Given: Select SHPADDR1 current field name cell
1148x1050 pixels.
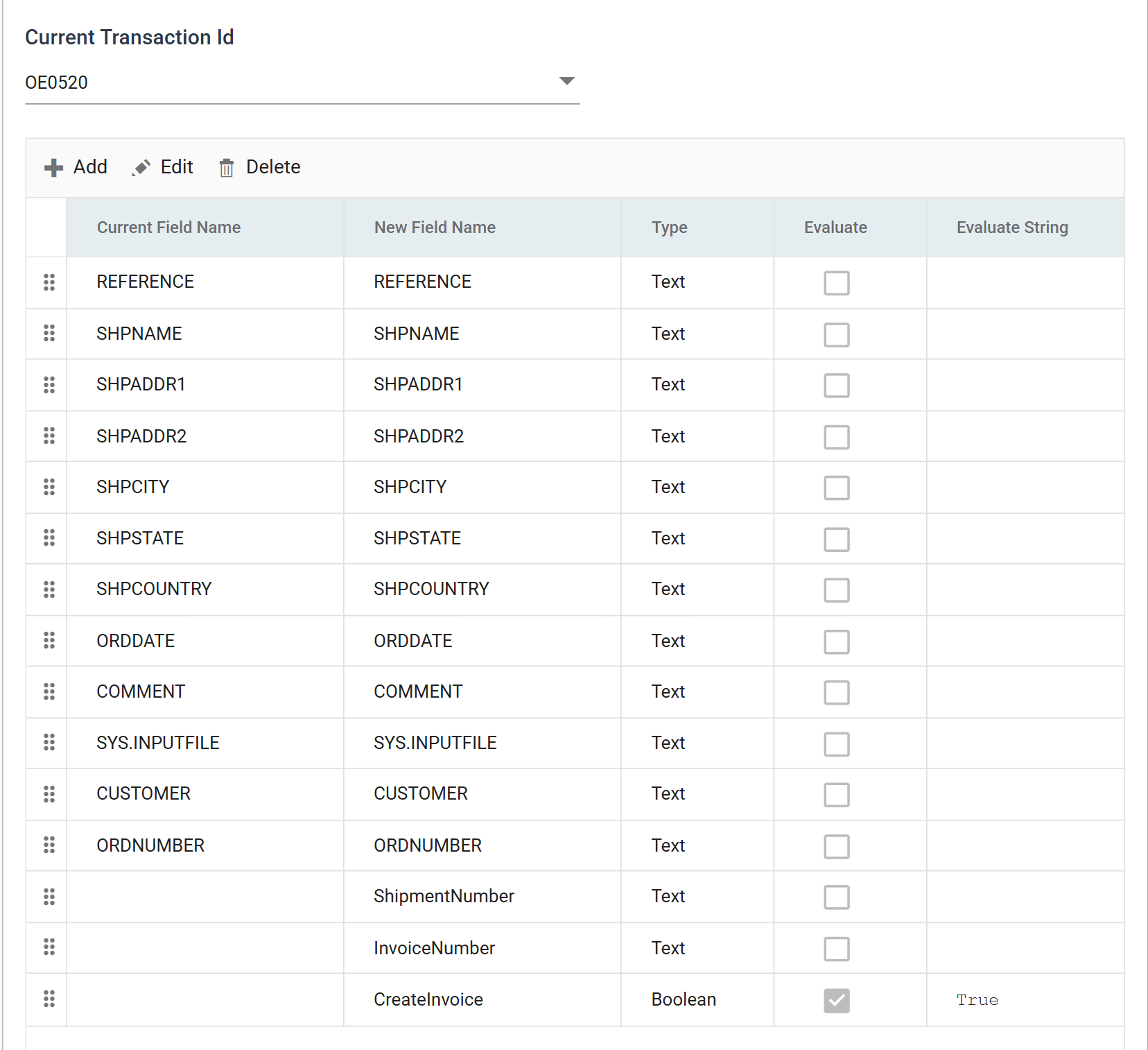Looking at the screenshot, I should (205, 385).
